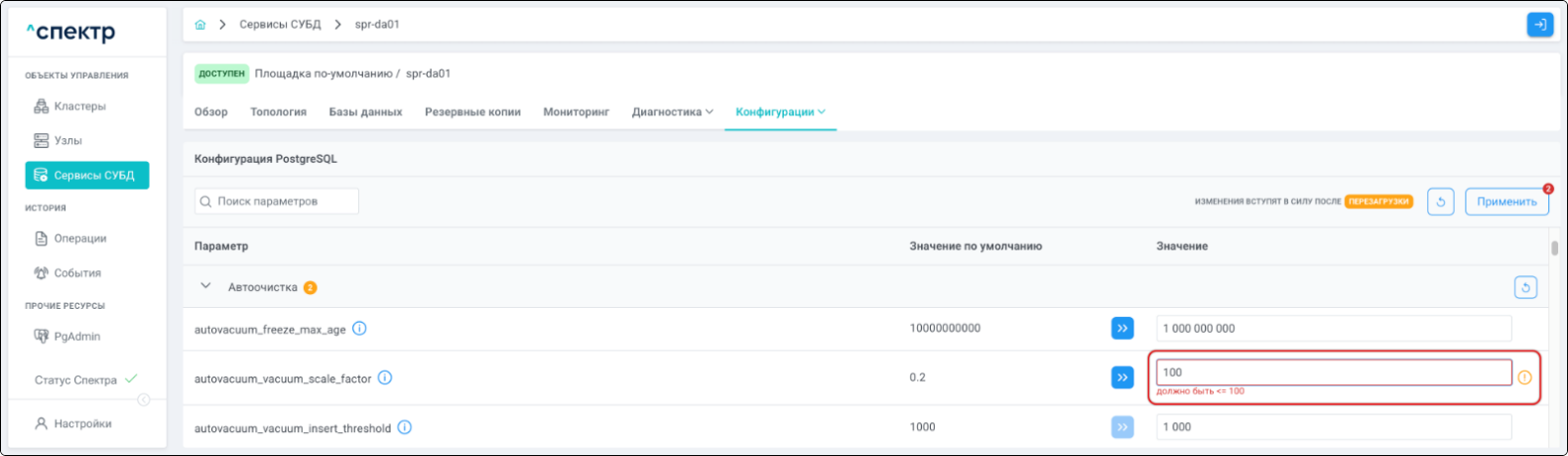Open the Диагностика dropdown tab
This screenshot has height=456, width=1568.
(x=672, y=112)
